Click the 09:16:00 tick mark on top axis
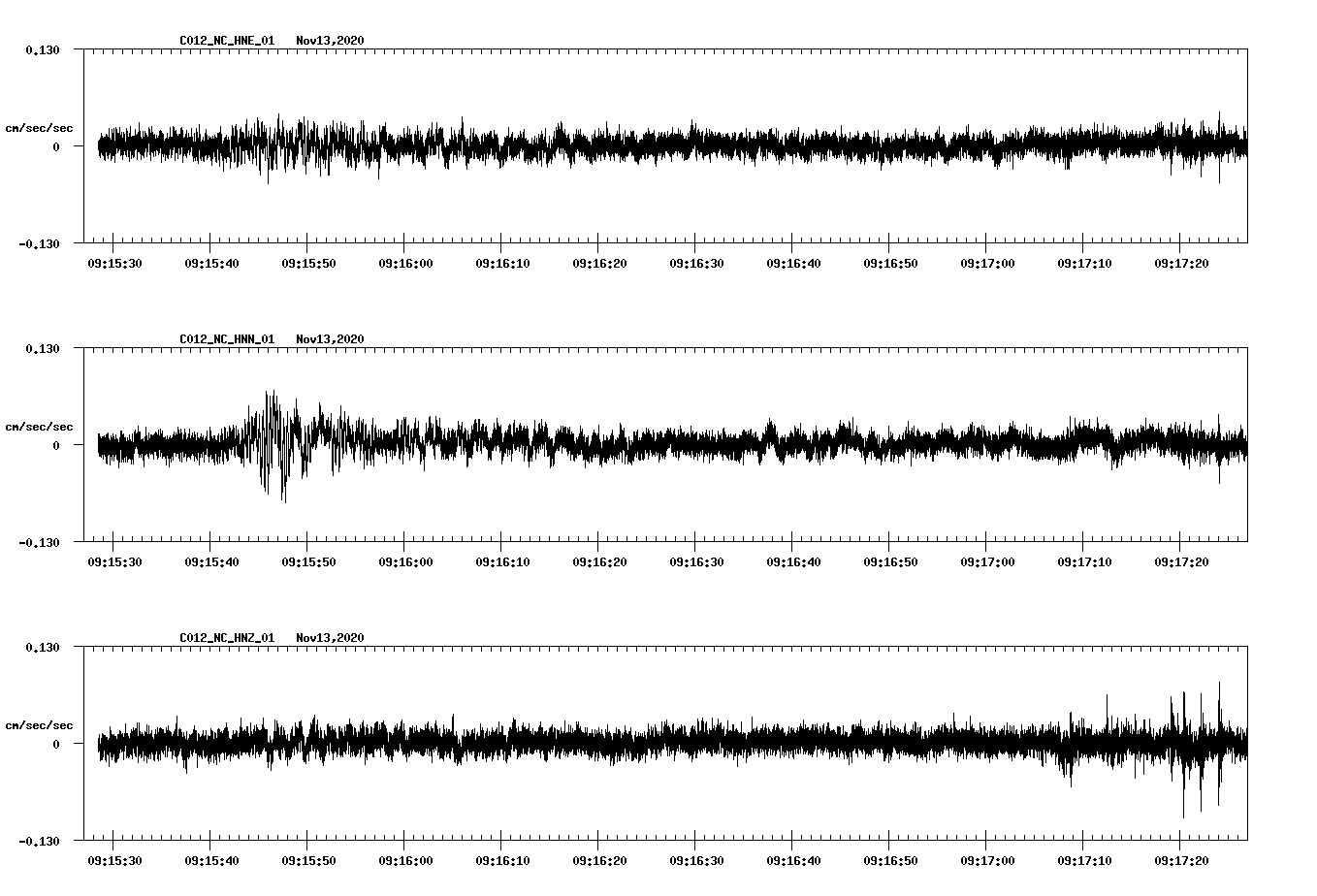1317x896 pixels. click(x=403, y=245)
